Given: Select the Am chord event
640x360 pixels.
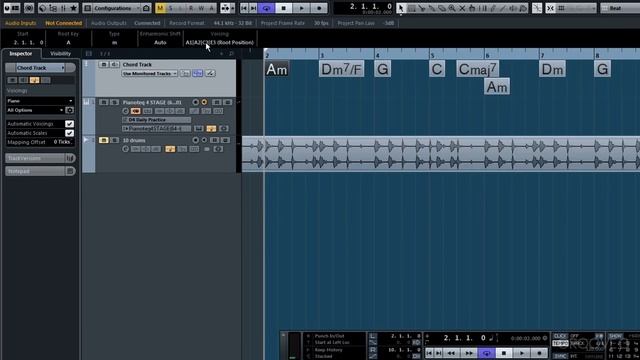Looking at the screenshot, I should pyautogui.click(x=277, y=69).
